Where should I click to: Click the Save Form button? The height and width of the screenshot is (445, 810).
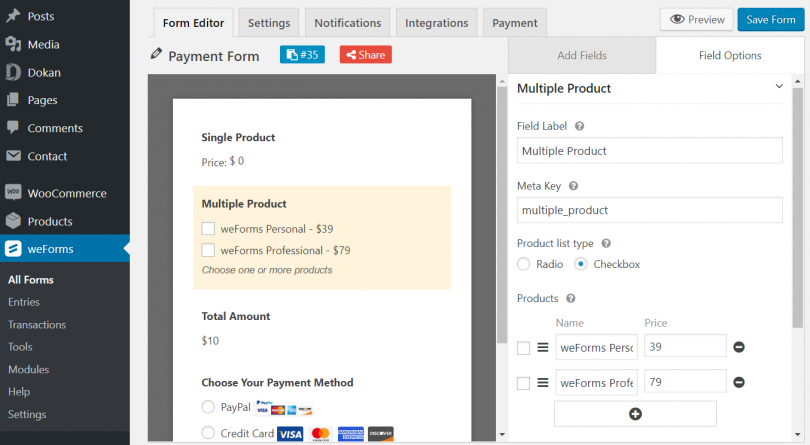pyautogui.click(x=771, y=20)
